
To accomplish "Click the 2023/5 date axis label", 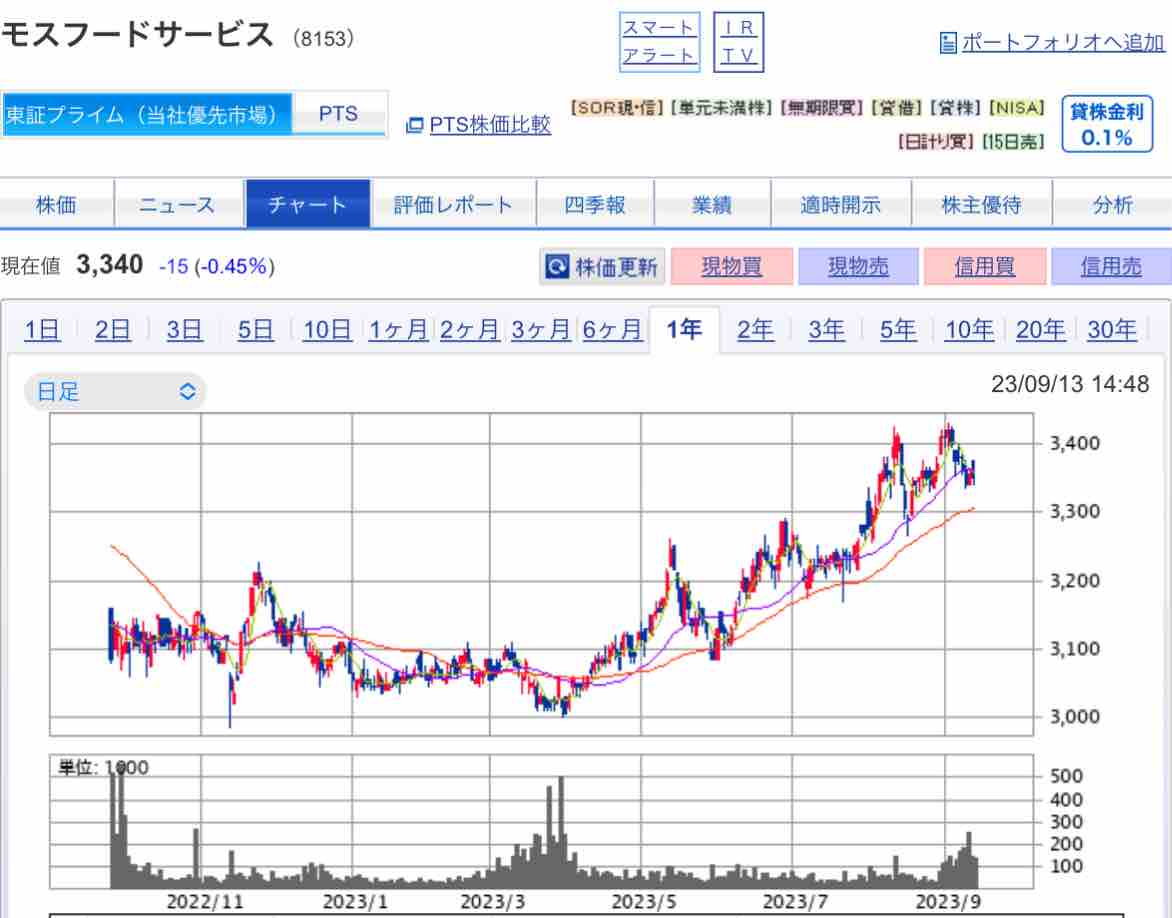I will click(x=644, y=902).
